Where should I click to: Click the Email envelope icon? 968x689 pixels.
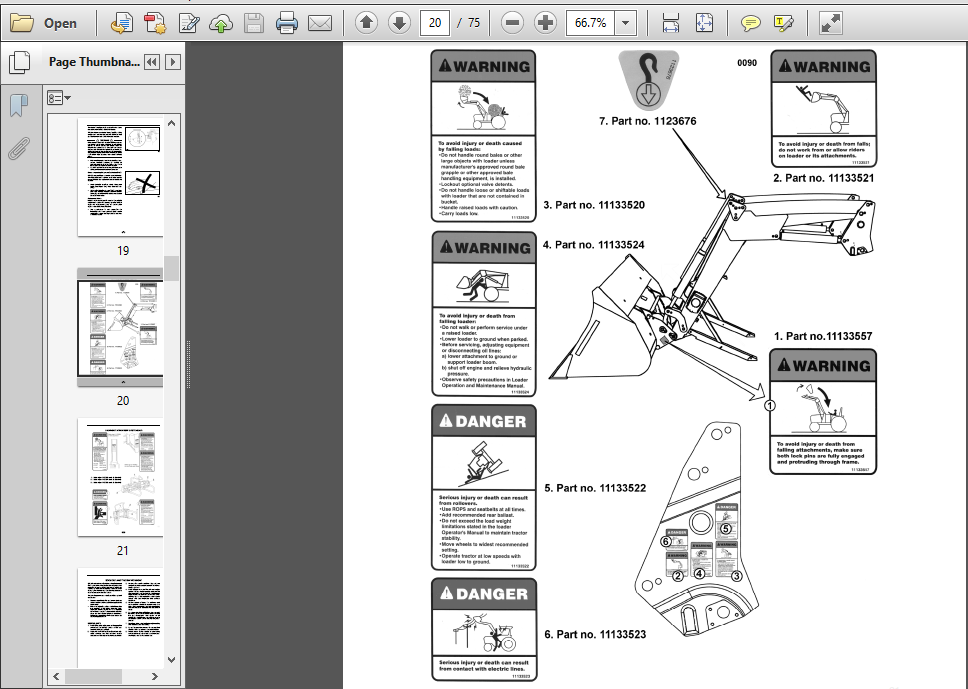click(320, 23)
